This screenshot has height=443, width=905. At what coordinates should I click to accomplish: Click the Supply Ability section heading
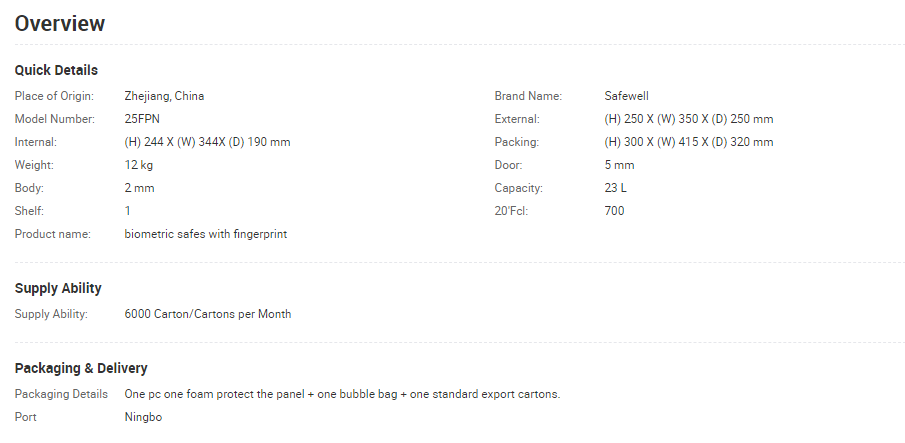[x=58, y=288]
